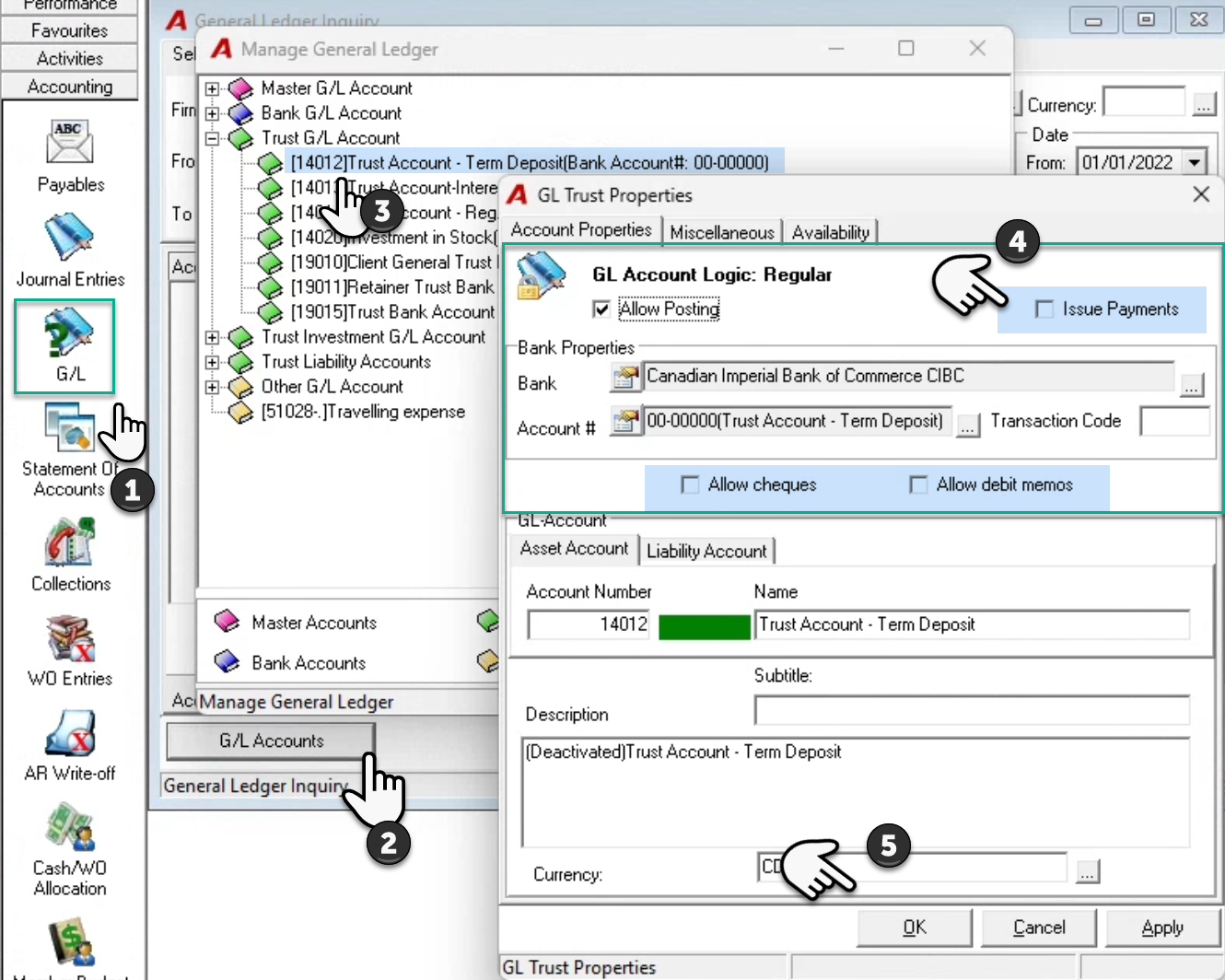Image resolution: width=1225 pixels, height=980 pixels.
Task: Switch to the Liability Account tab
Action: pos(706,551)
